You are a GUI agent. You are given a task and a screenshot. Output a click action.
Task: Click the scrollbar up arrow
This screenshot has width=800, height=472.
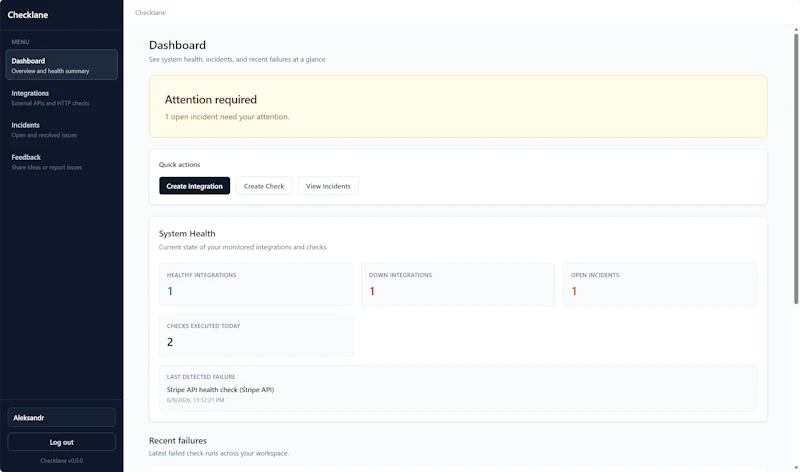[x=796, y=30]
